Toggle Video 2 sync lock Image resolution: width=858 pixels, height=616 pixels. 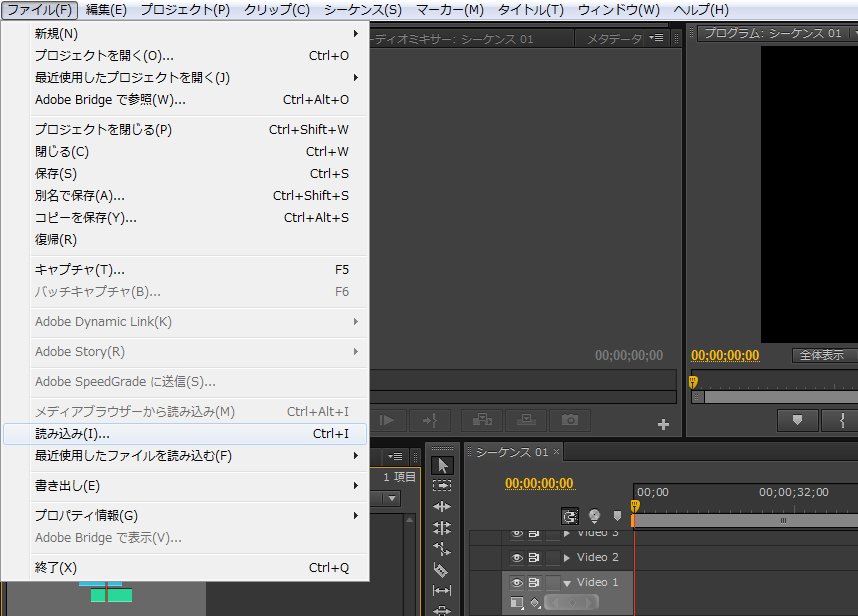[534, 557]
